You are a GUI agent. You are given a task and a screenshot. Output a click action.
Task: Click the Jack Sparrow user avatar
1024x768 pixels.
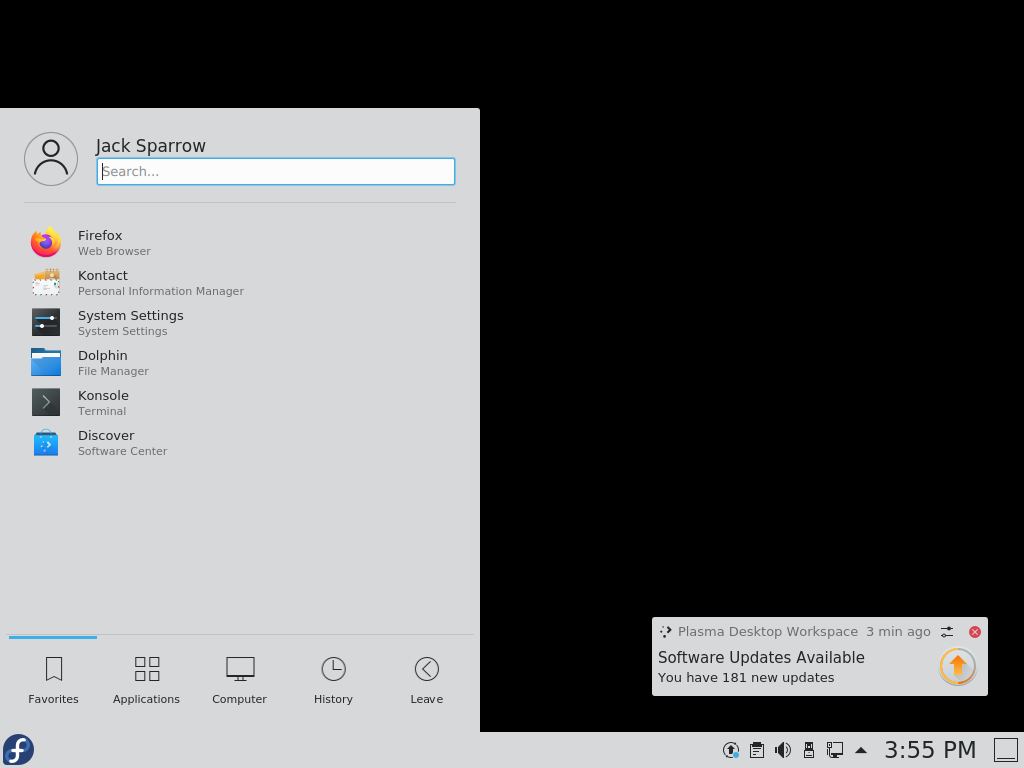click(51, 159)
